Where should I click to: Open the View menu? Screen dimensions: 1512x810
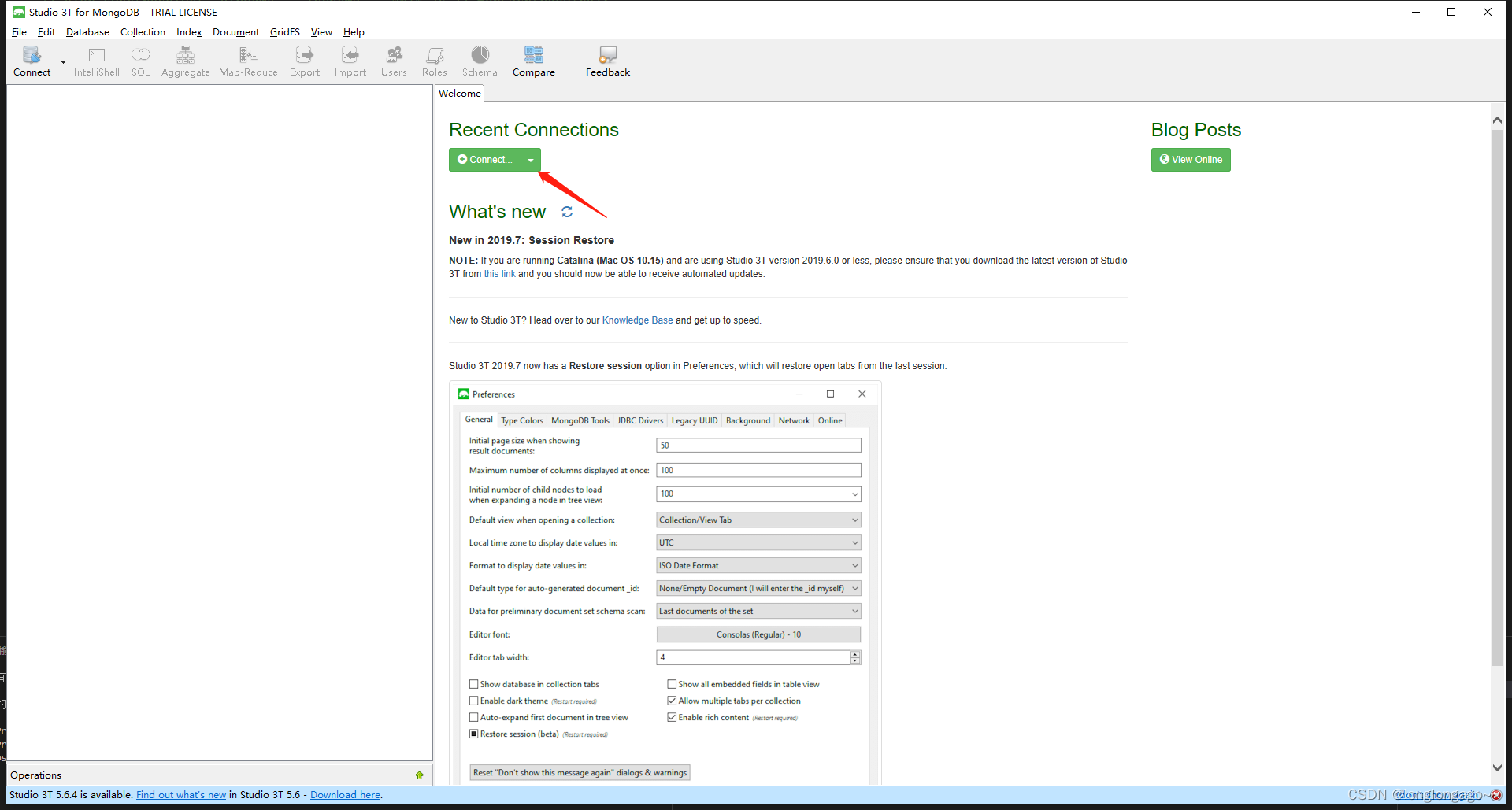[x=321, y=32]
